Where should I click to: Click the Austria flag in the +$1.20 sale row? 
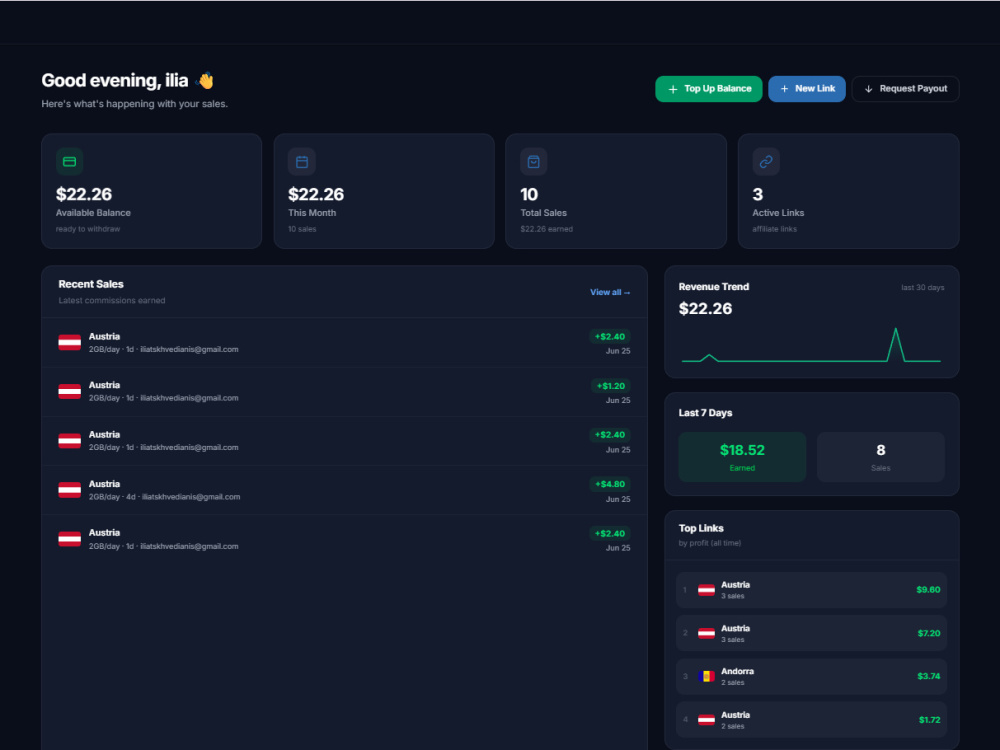click(70, 392)
